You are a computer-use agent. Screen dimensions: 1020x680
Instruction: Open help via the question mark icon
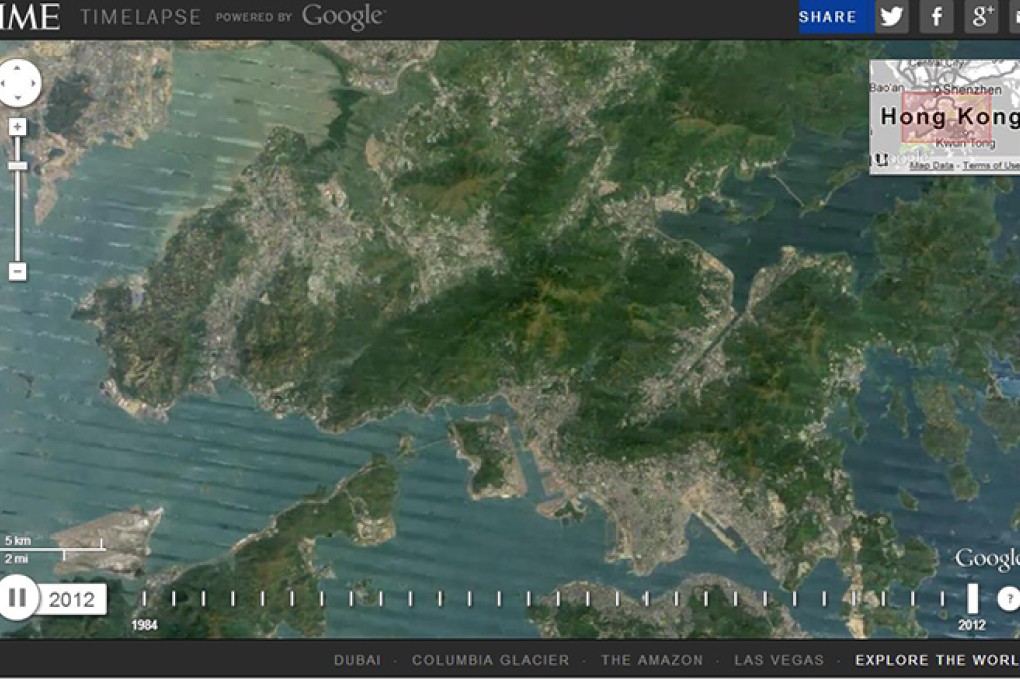coord(1008,599)
